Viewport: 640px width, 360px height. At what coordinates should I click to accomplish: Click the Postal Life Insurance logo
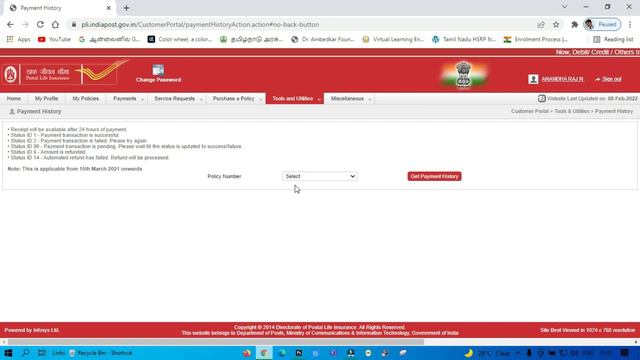[x=65, y=73]
